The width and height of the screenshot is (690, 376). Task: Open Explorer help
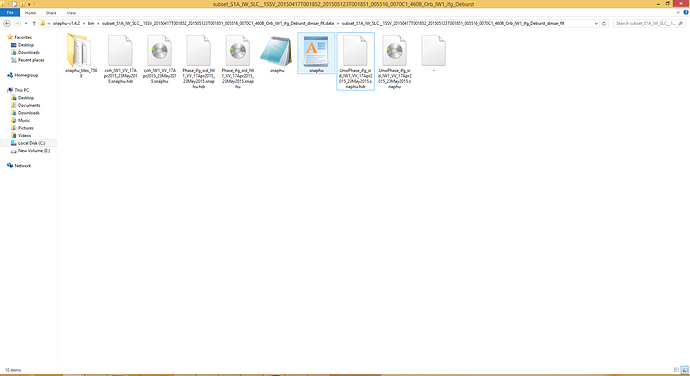686,13
